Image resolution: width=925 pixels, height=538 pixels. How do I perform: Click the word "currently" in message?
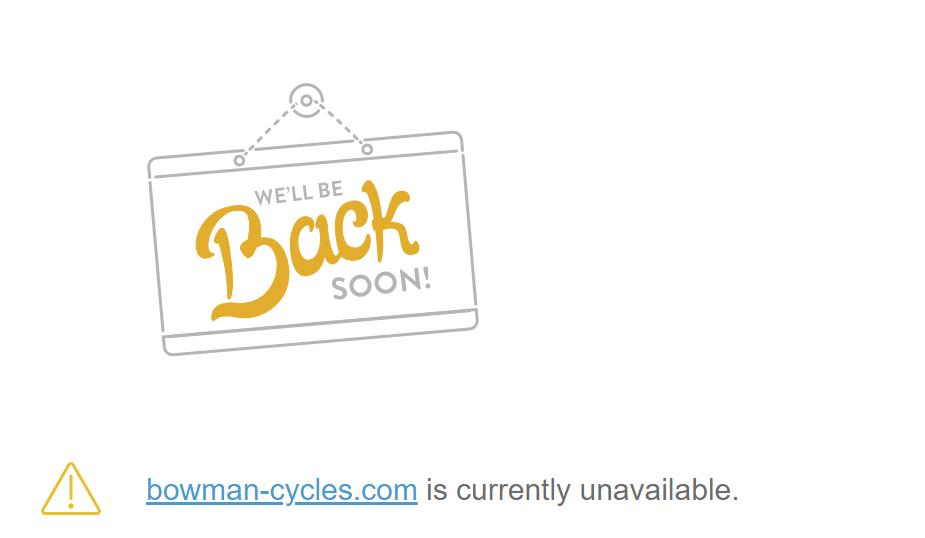[513, 491]
